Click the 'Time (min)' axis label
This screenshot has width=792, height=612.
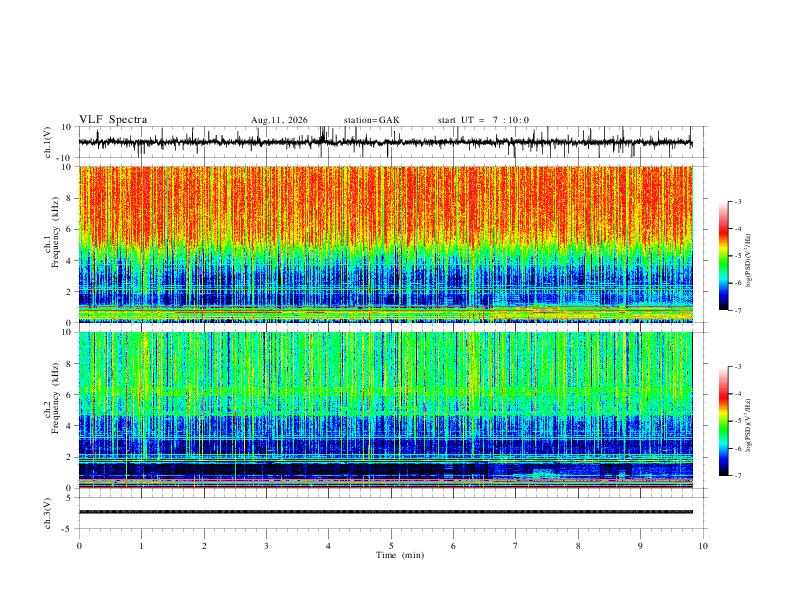(400, 555)
